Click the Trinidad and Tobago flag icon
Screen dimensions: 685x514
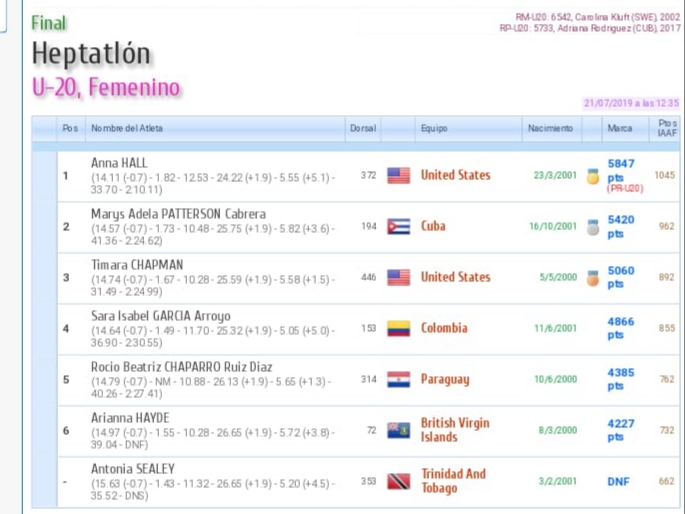tap(398, 481)
